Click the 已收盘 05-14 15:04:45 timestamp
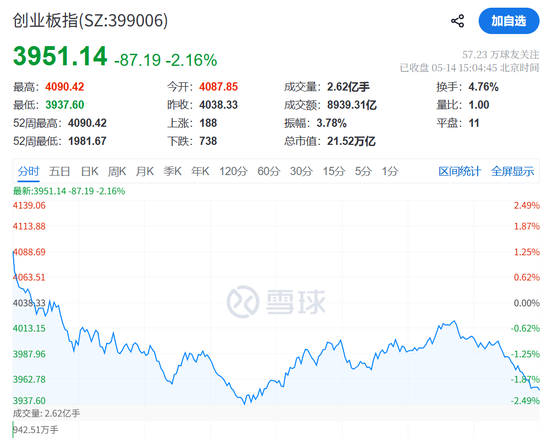Viewport: 550px width, 438px height. [469, 68]
